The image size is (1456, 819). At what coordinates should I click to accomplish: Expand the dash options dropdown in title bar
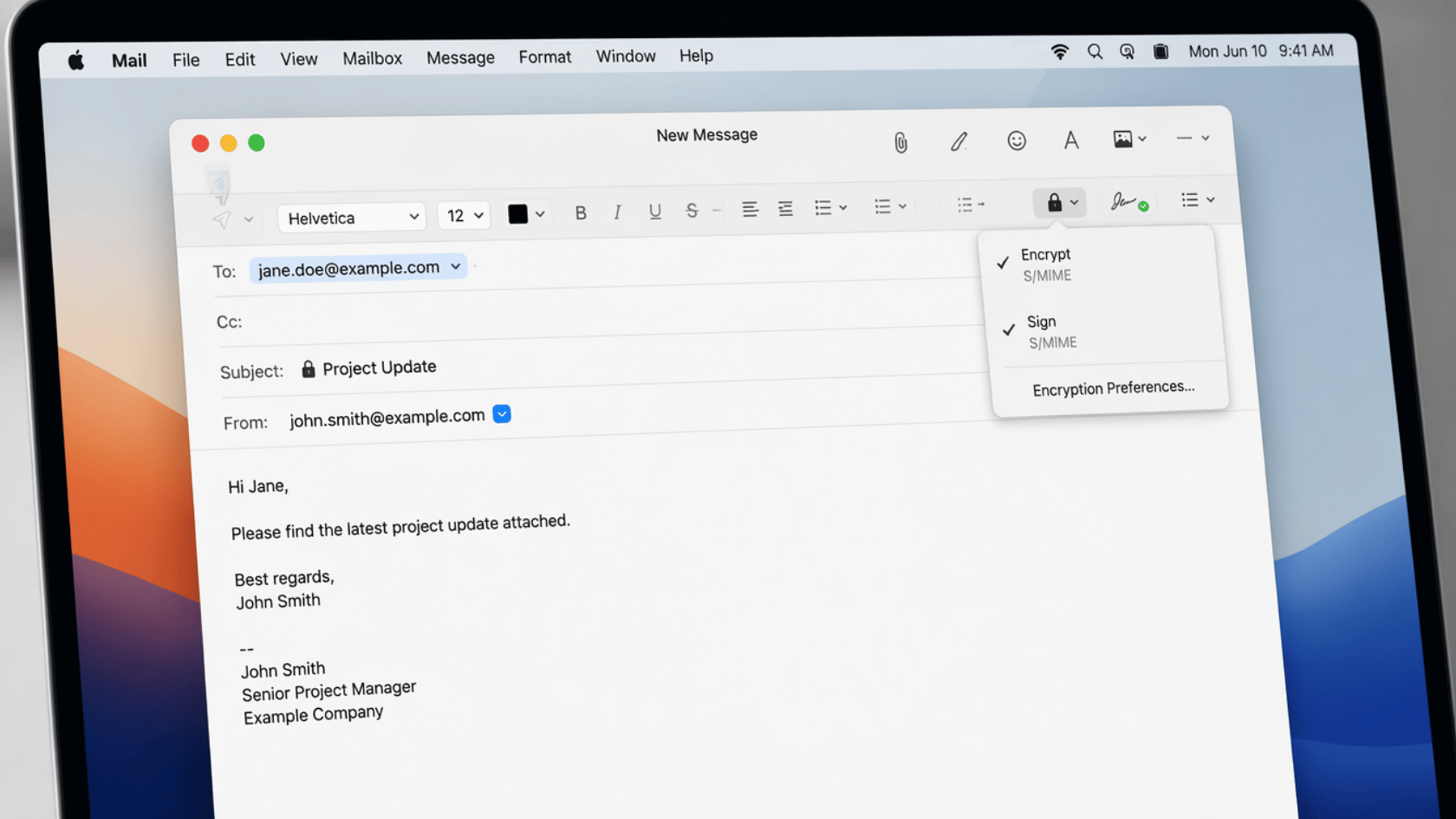click(x=1193, y=138)
